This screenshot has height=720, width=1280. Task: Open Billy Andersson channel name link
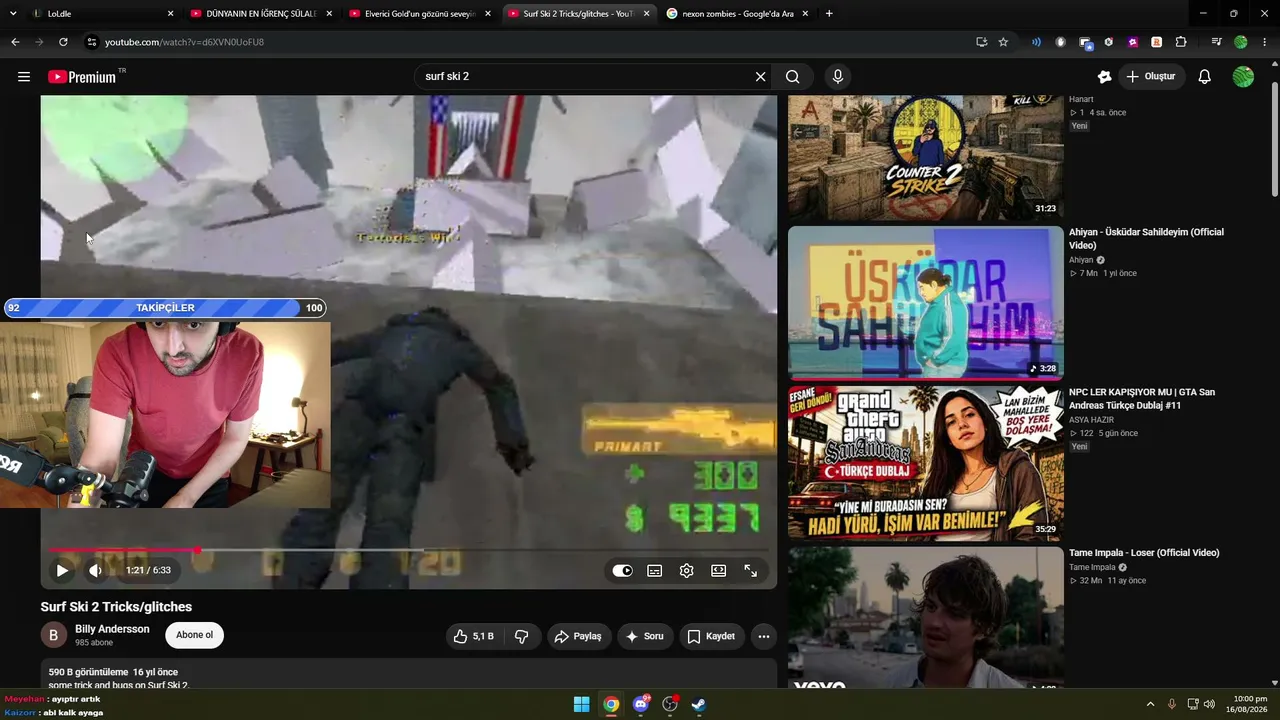pyautogui.click(x=112, y=629)
